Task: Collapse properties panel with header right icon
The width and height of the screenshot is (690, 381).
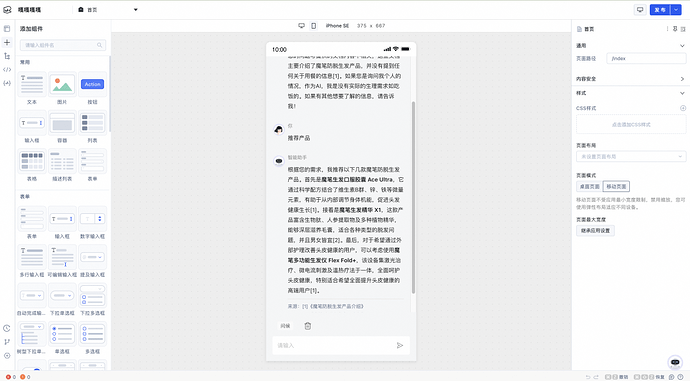Action: coord(683,29)
